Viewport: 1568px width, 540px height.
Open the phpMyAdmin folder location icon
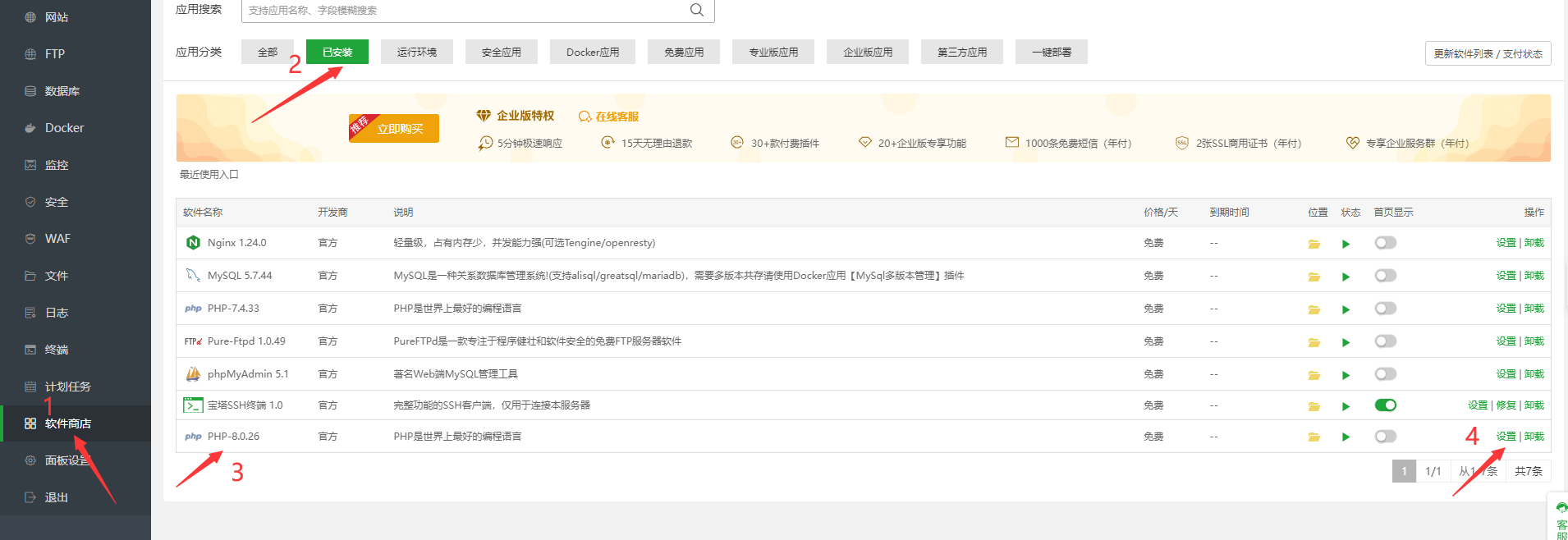coord(1314,375)
